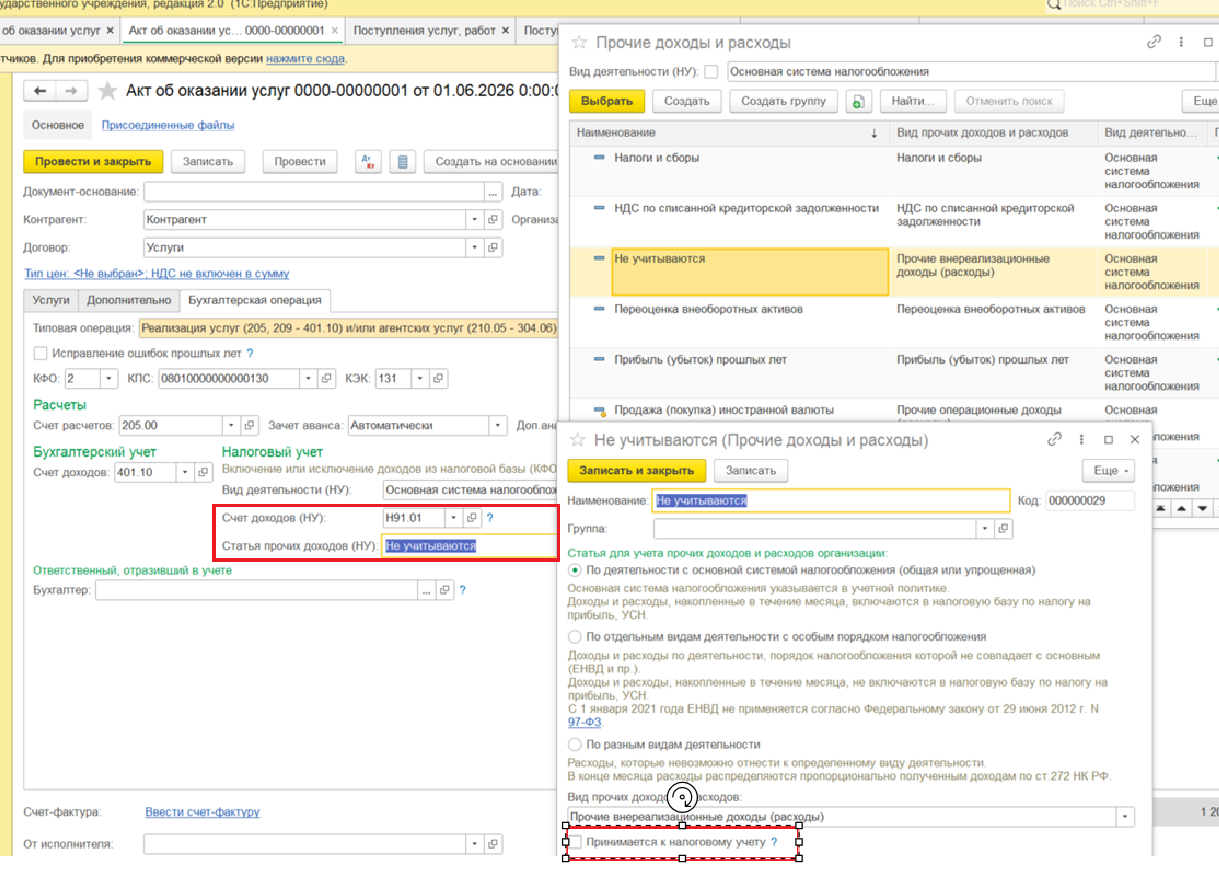
Task: Go back with the left arrow button
Action: [40, 91]
